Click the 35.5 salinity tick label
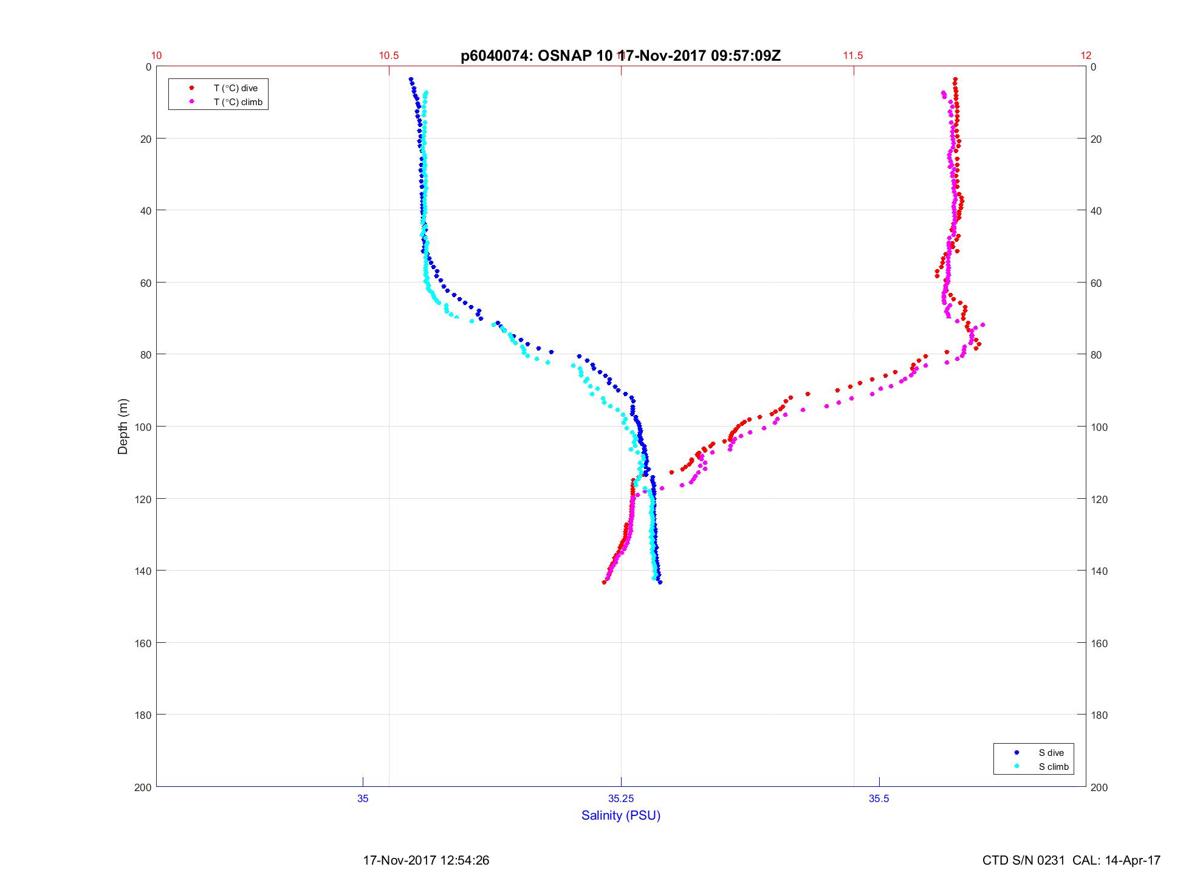Viewport: 1200px width, 885px height. pyautogui.click(x=879, y=799)
